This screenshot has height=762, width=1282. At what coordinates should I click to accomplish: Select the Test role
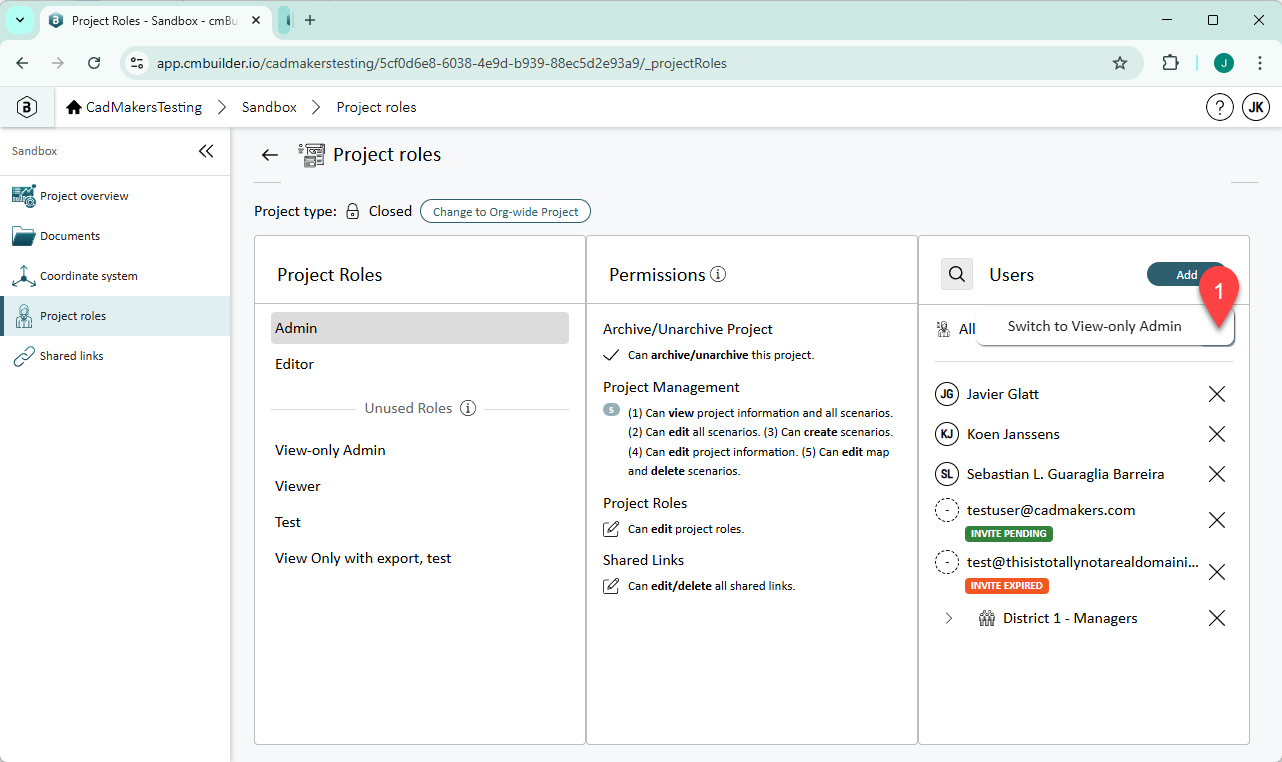pyautogui.click(x=420, y=522)
